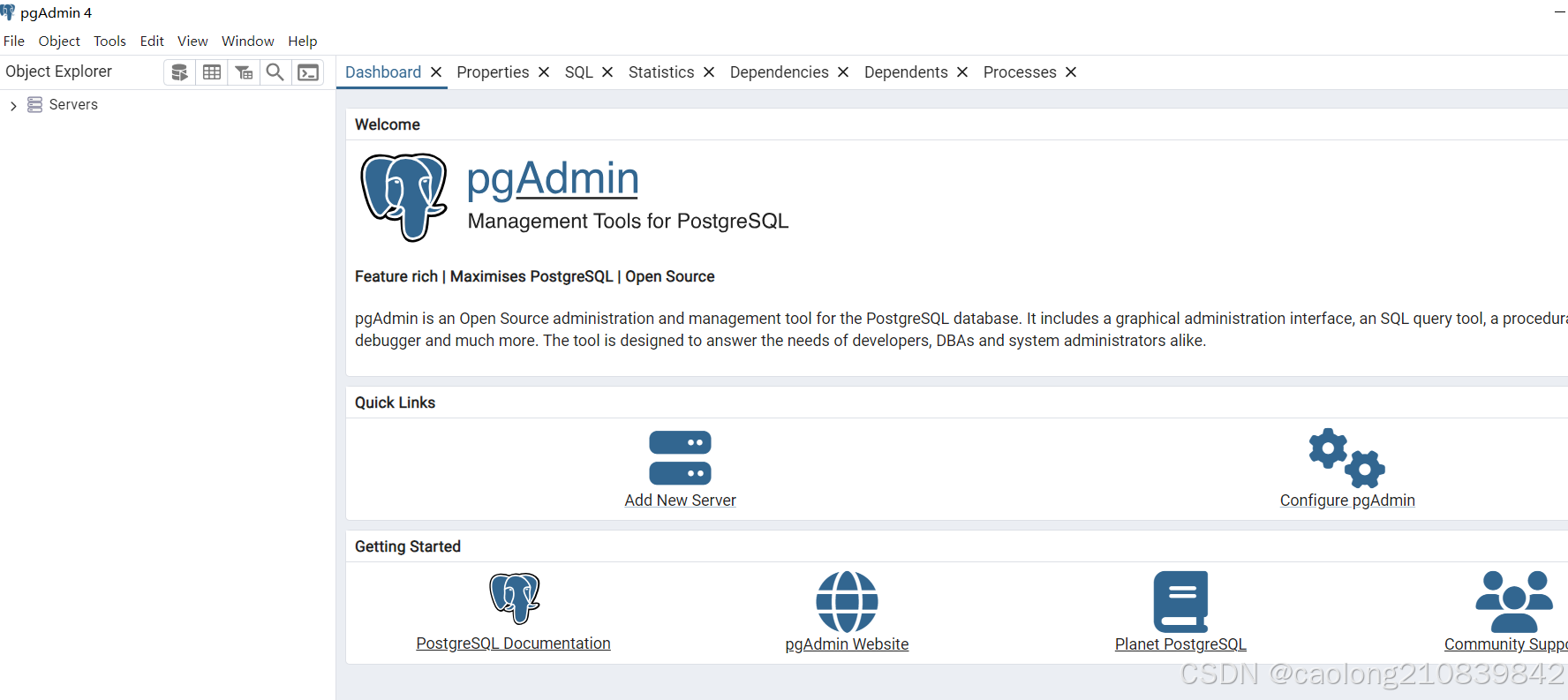Open the pgAdmin Website link
Viewport: 1568px width, 700px height.
847,644
